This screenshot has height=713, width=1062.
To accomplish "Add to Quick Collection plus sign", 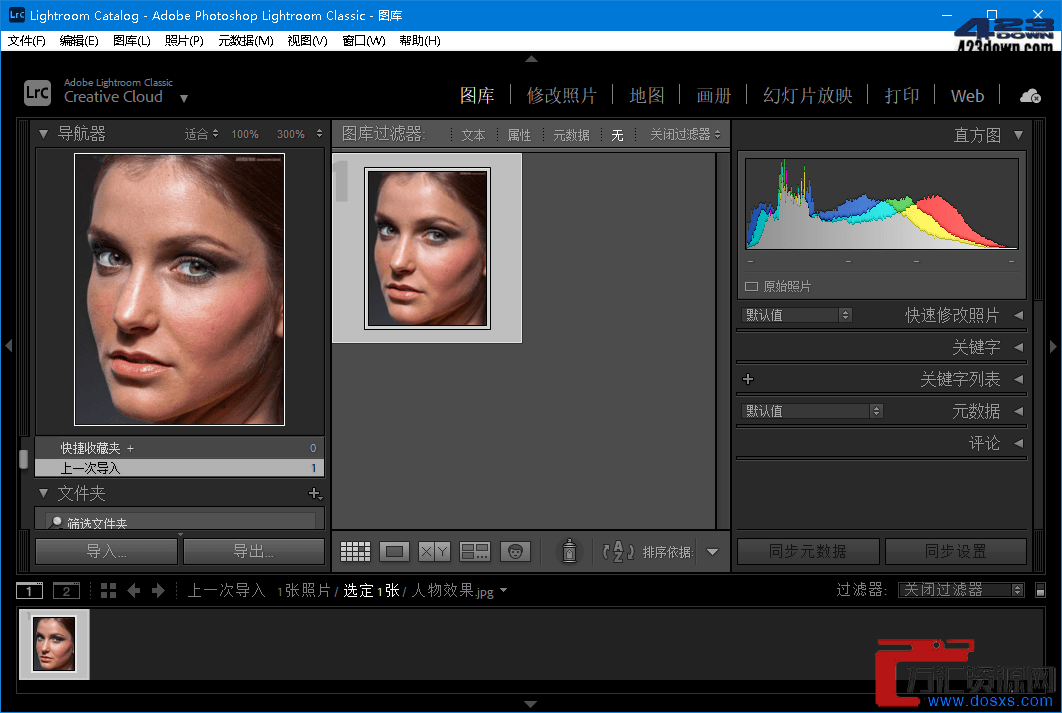I will click(x=130, y=448).
